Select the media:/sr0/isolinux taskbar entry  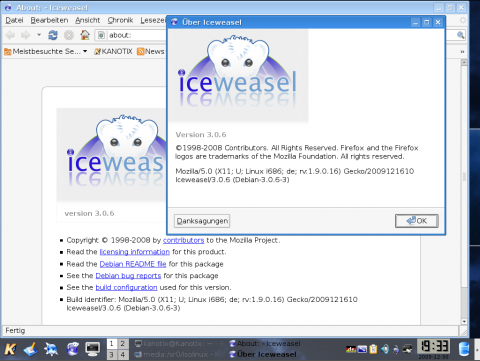180,354
